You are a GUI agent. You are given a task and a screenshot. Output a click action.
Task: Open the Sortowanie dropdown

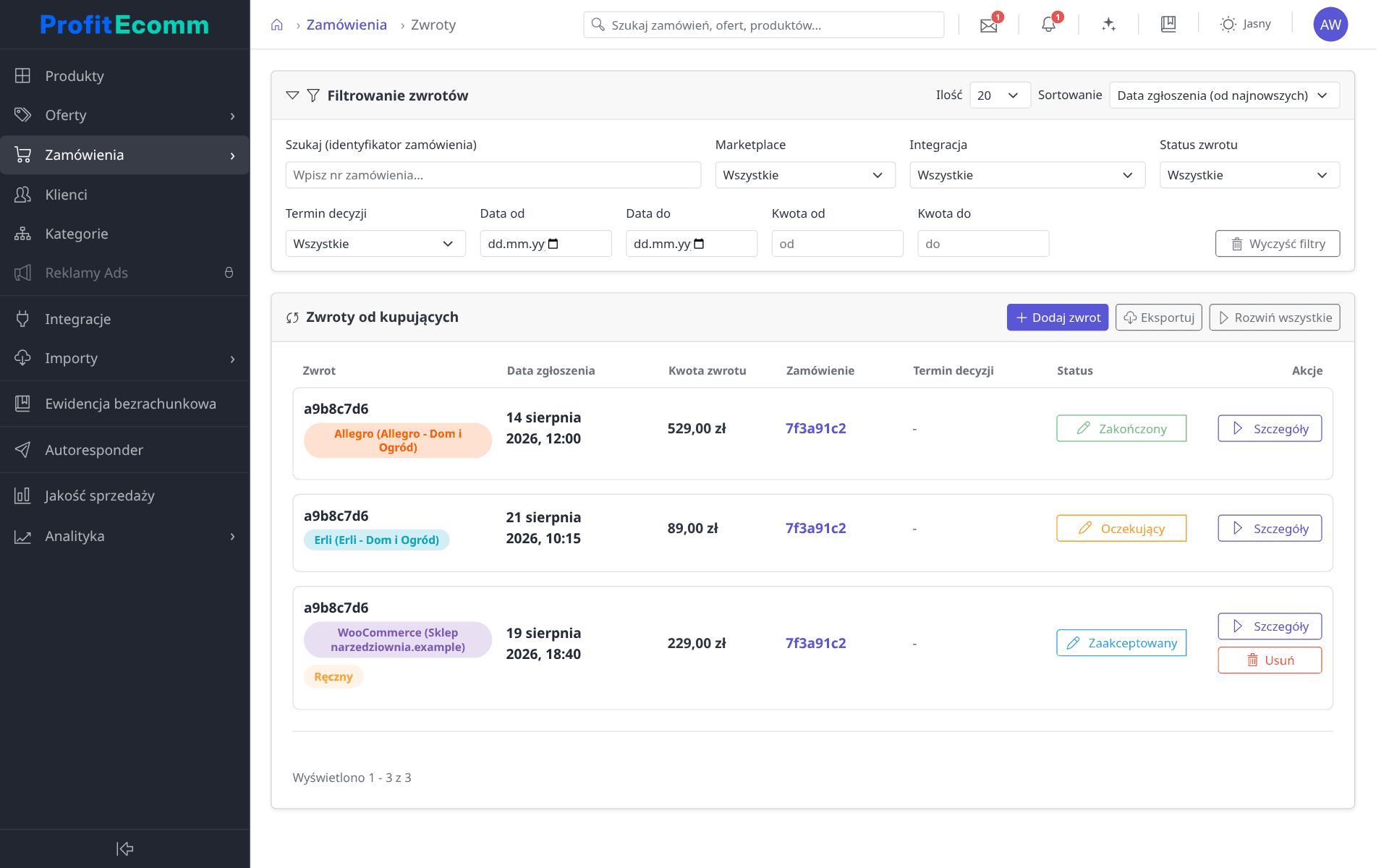tap(1224, 95)
